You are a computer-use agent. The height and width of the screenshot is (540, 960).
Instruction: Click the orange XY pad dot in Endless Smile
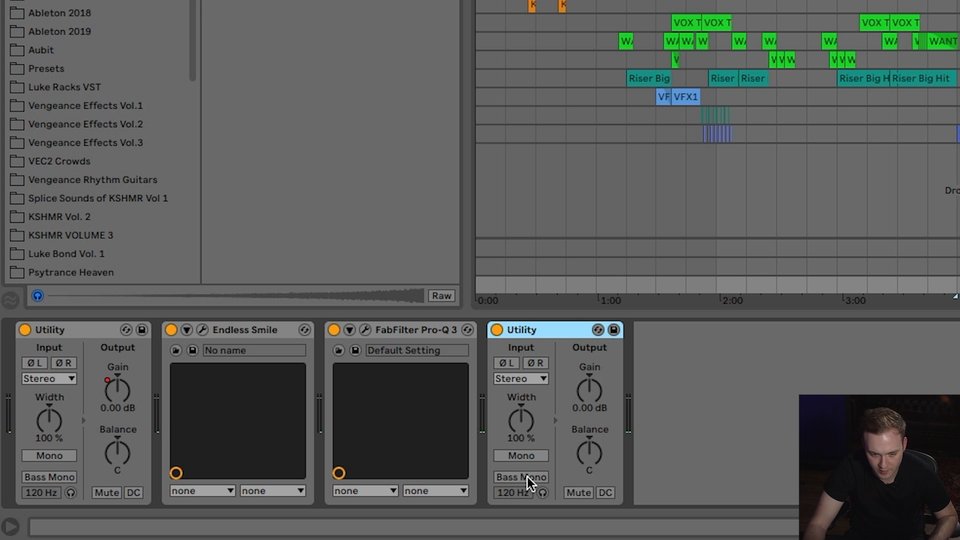(176, 473)
